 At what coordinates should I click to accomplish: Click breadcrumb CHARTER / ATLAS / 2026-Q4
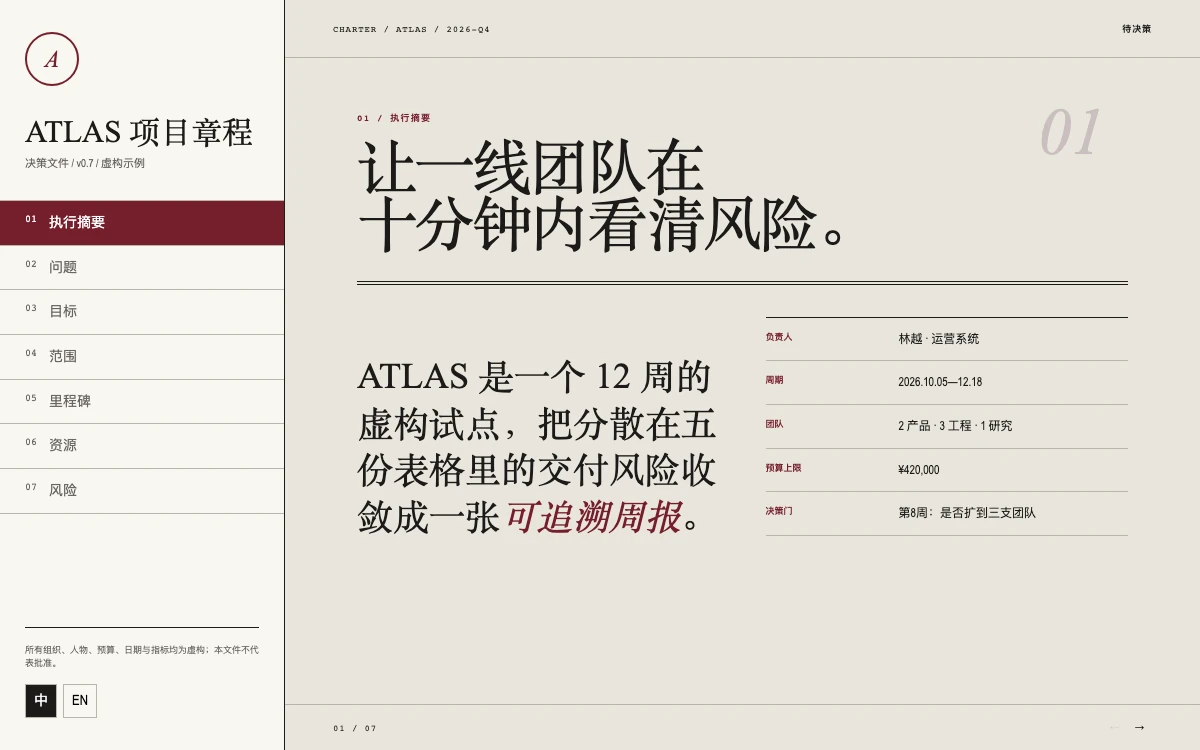click(412, 30)
